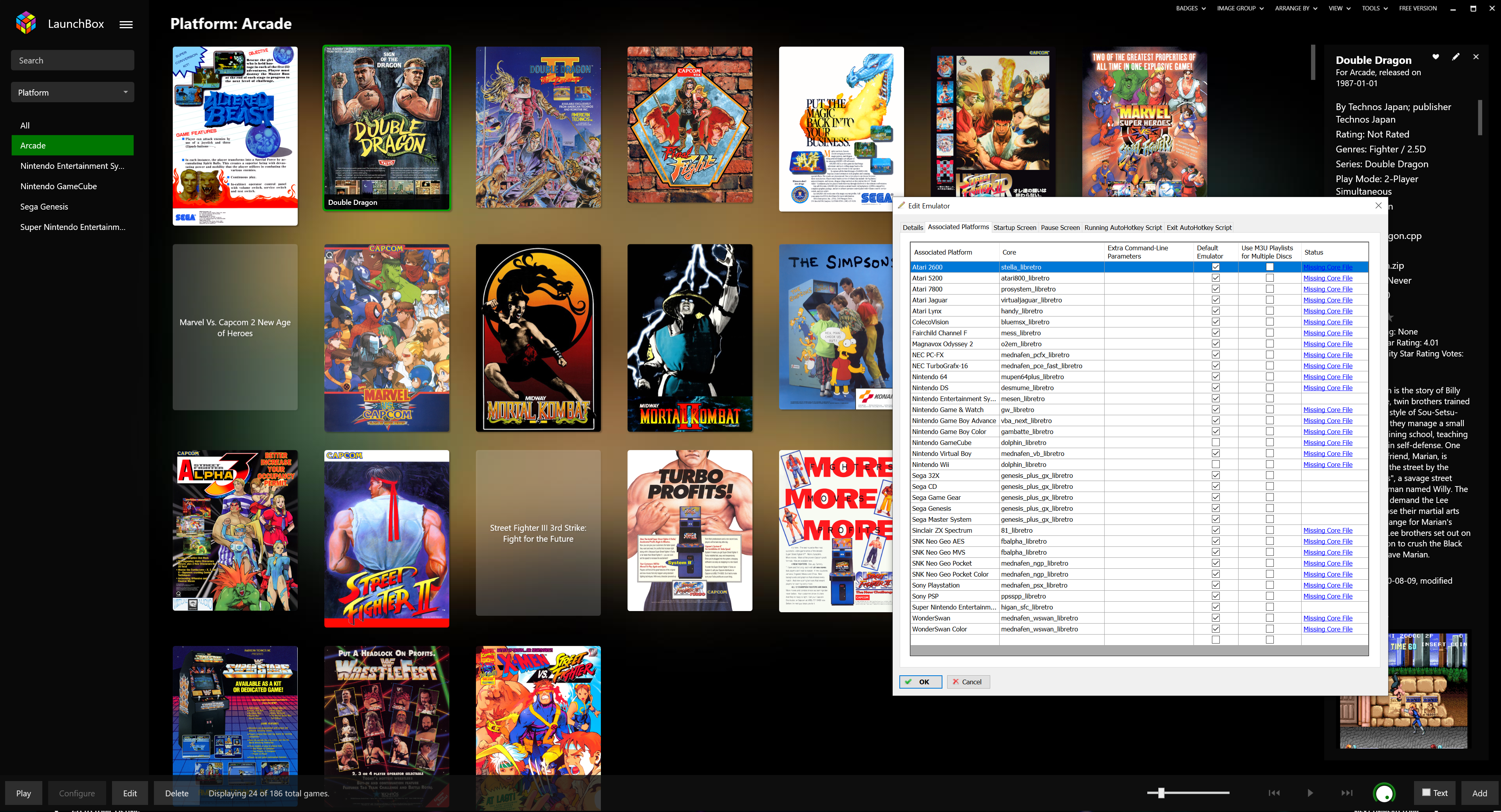Close the Edit Emulator dialog with X
This screenshot has height=812, width=1501.
point(1378,206)
